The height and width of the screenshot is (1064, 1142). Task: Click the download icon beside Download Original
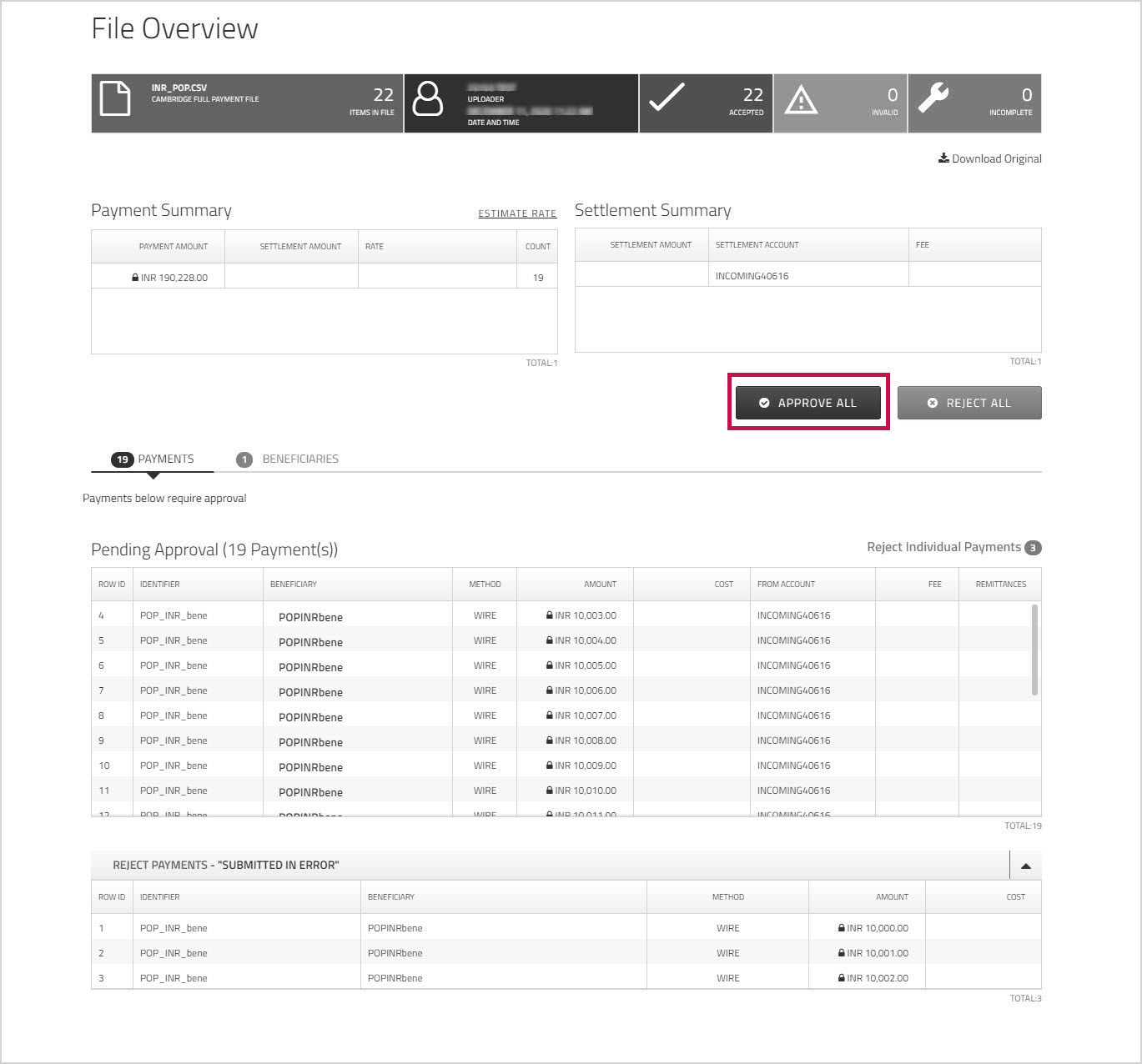click(943, 158)
